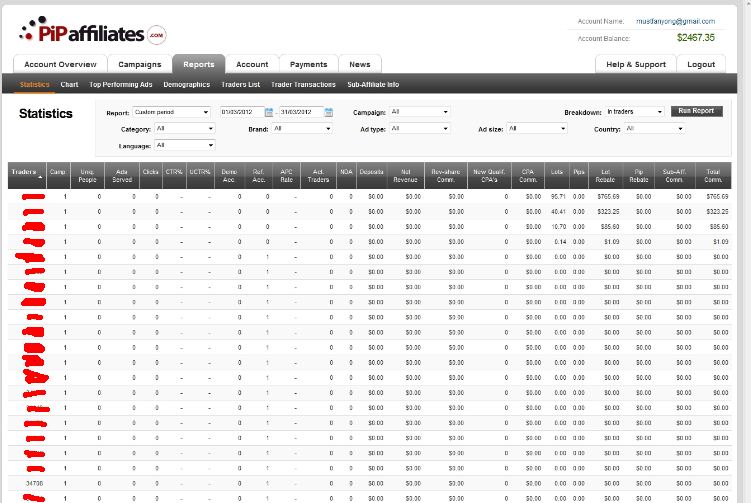Go to Account Overview tab
The width and height of the screenshot is (751, 503).
point(61,64)
